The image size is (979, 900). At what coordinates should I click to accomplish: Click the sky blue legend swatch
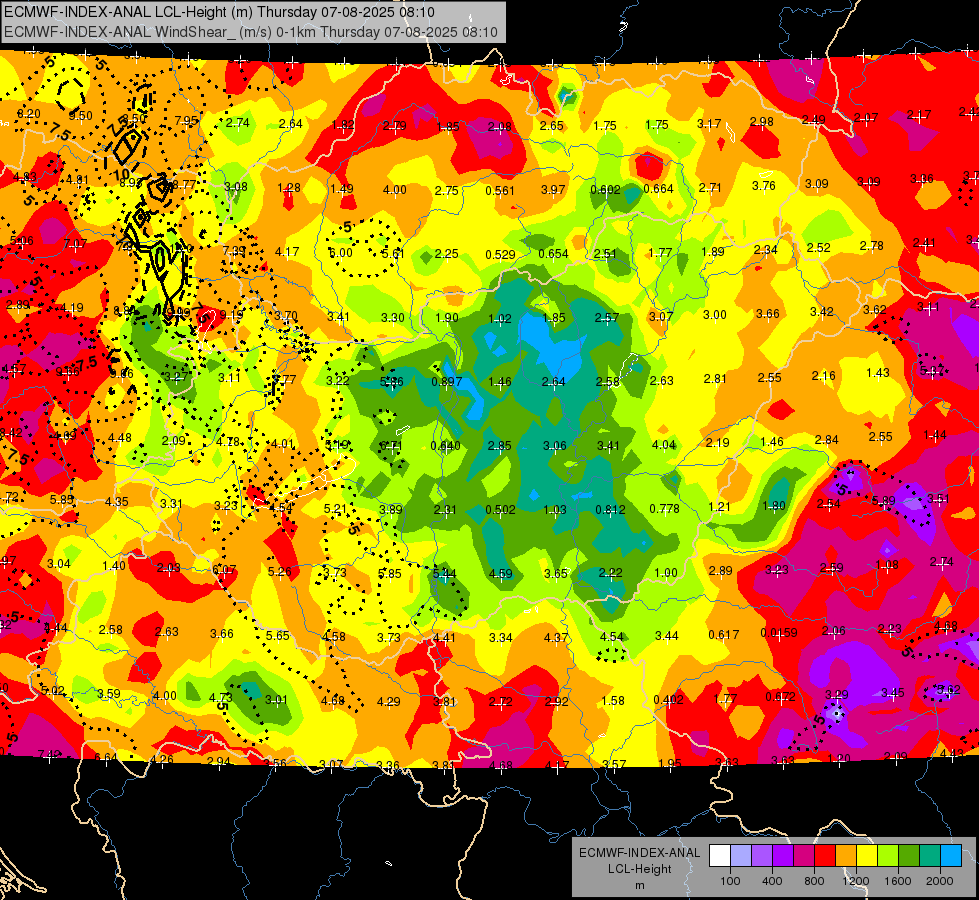(x=951, y=856)
